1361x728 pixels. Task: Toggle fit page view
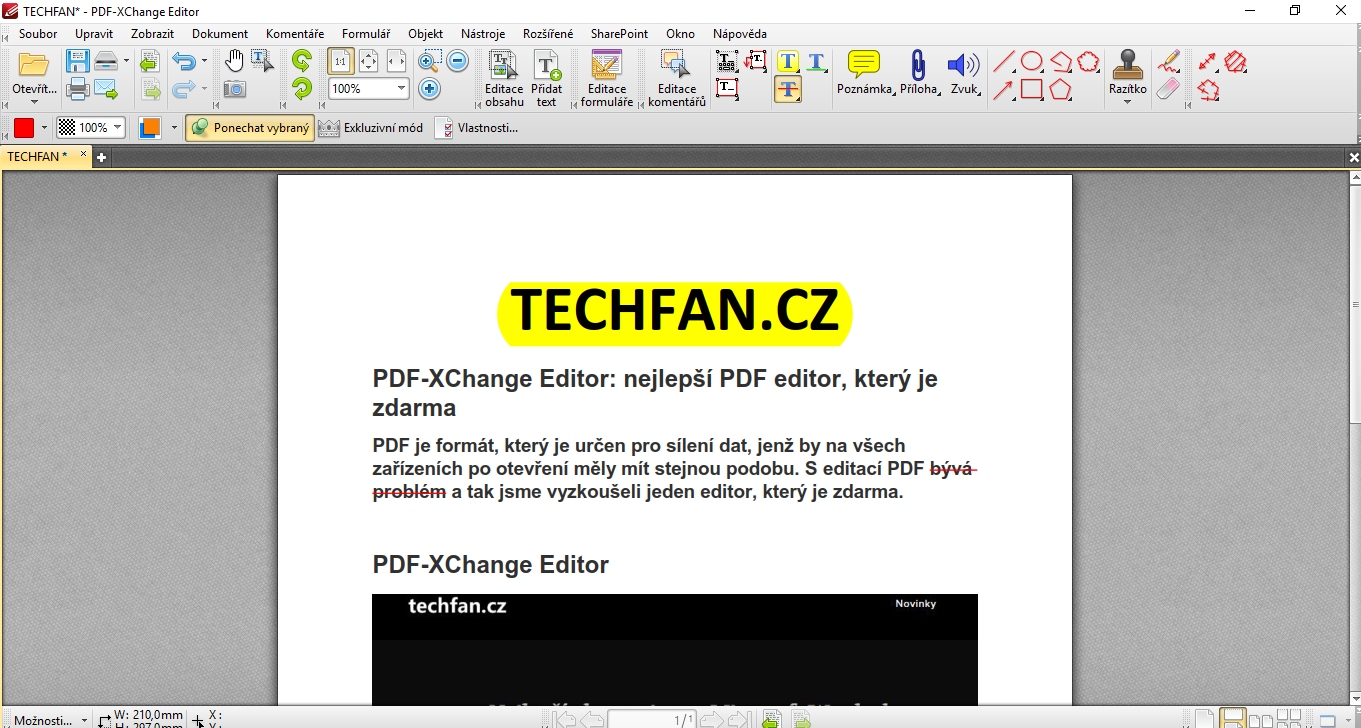pyautogui.click(x=368, y=61)
